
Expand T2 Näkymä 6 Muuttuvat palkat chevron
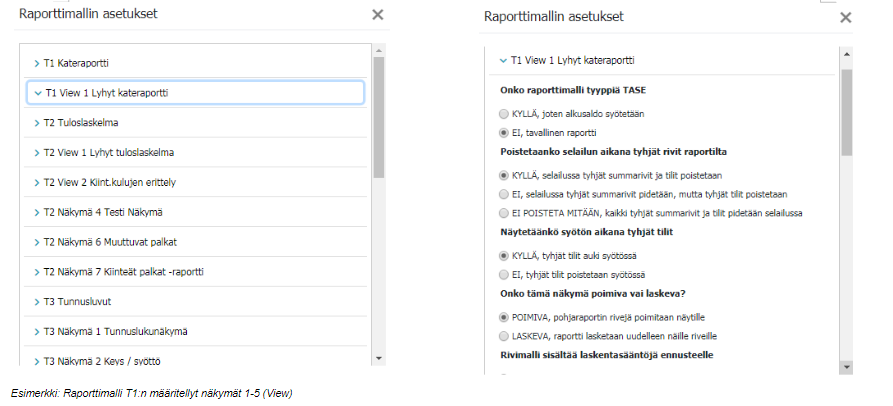(37, 242)
